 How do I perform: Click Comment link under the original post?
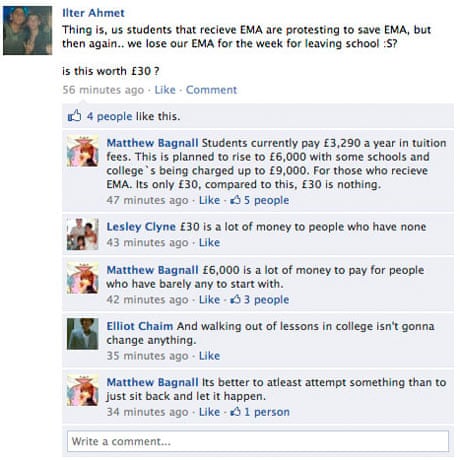(x=211, y=90)
